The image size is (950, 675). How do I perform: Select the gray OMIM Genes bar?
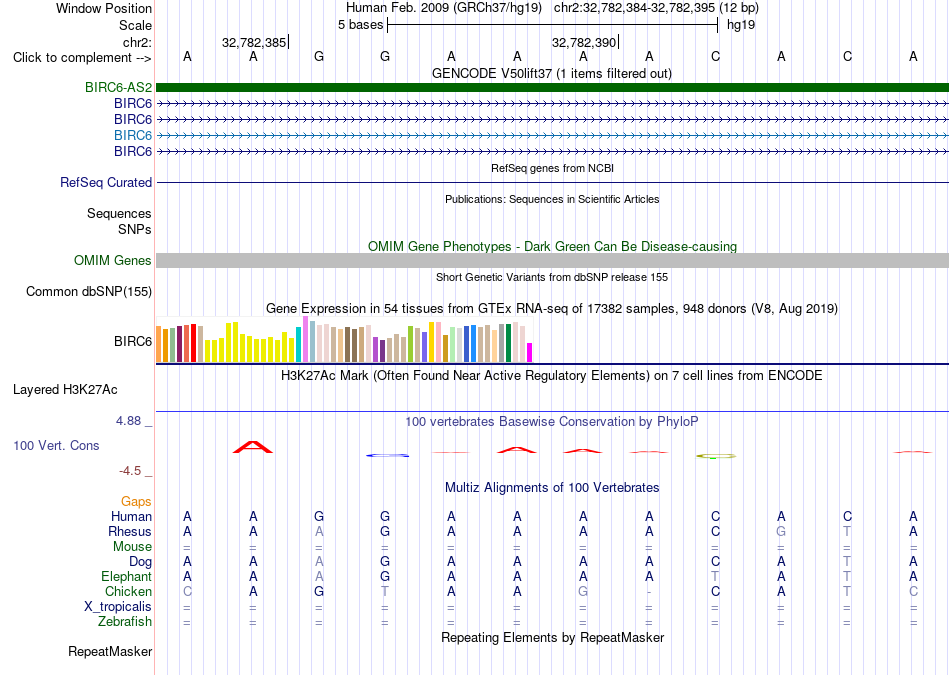[552, 261]
